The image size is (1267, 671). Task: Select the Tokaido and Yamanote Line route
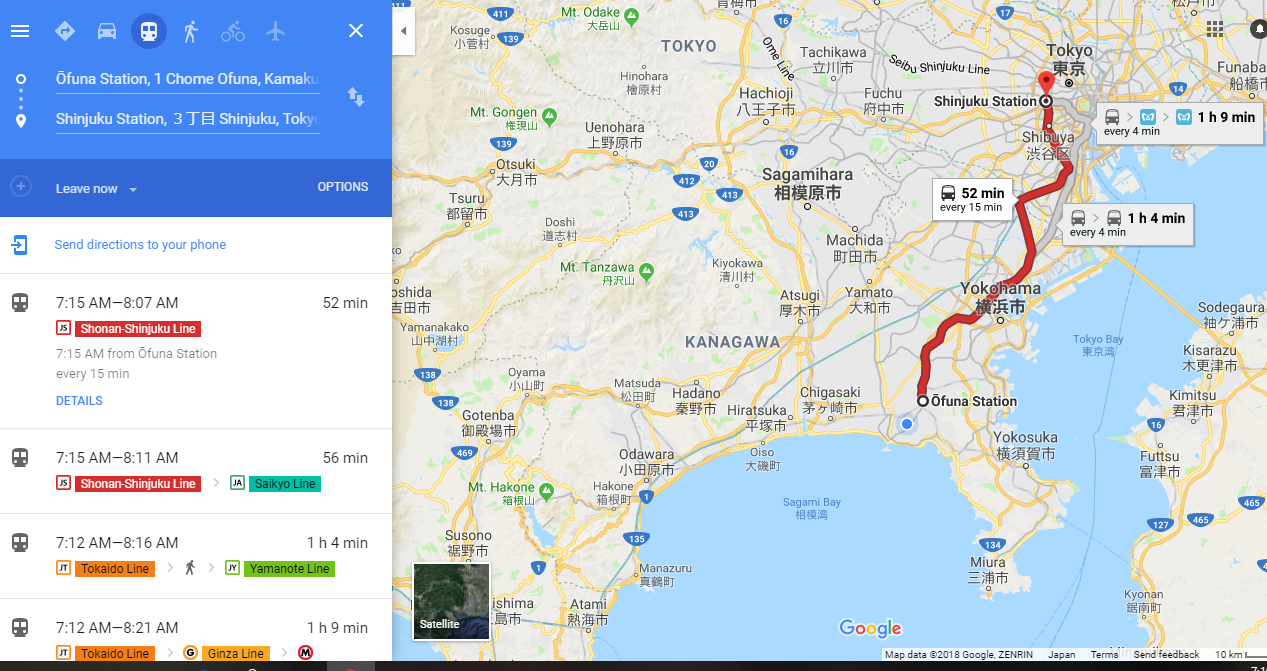(196, 556)
